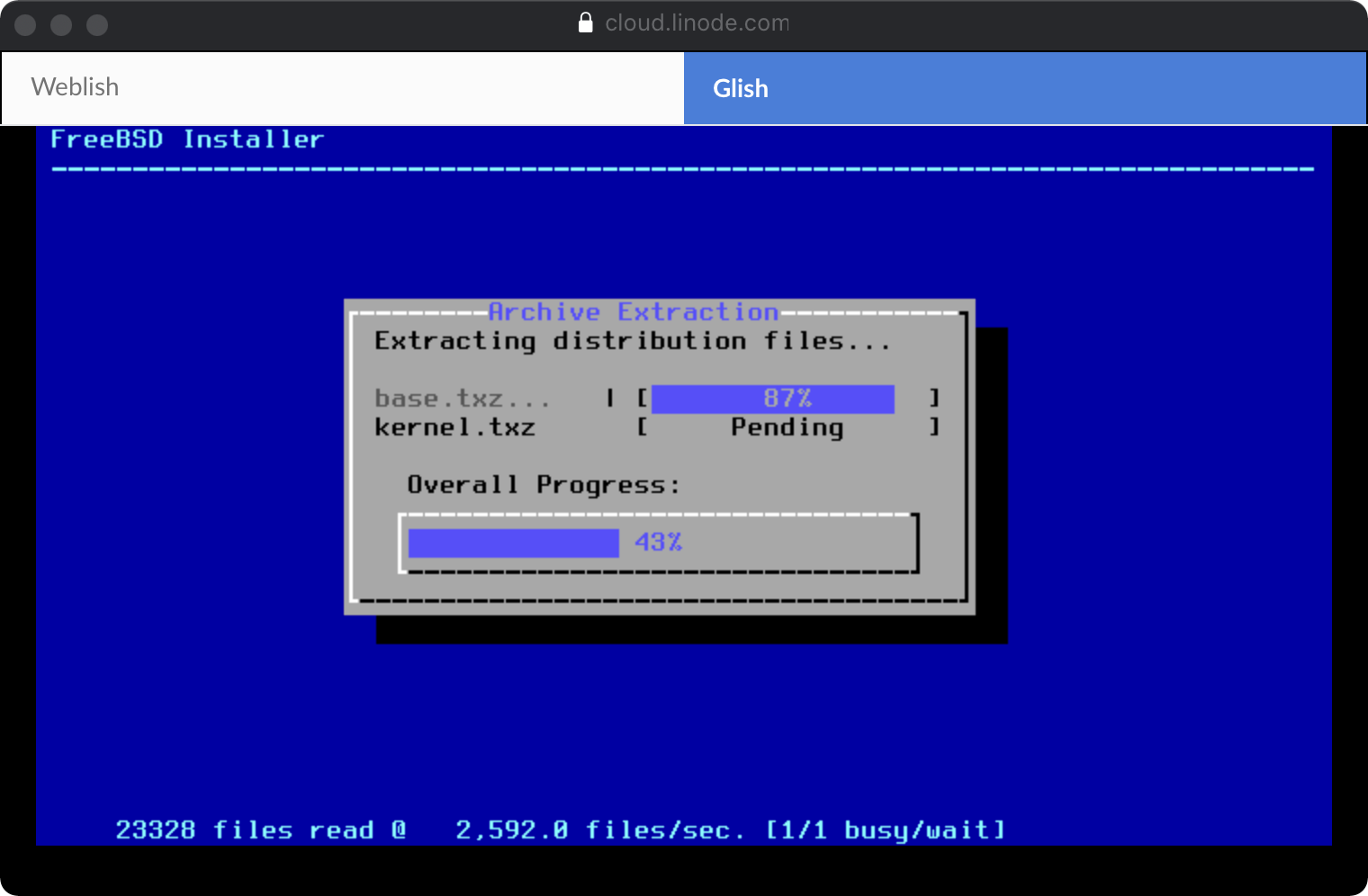Click the base.txz file label

461,399
